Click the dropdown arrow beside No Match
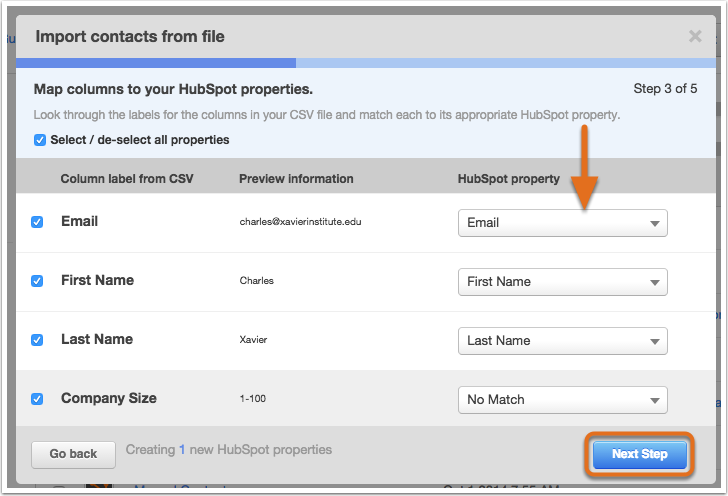 pyautogui.click(x=655, y=401)
